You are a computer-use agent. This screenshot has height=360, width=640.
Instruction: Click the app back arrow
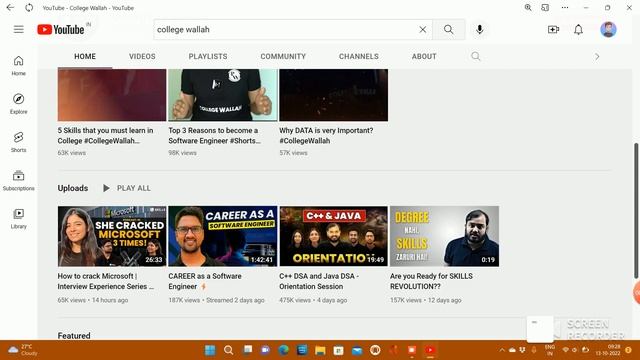(x=10, y=7)
